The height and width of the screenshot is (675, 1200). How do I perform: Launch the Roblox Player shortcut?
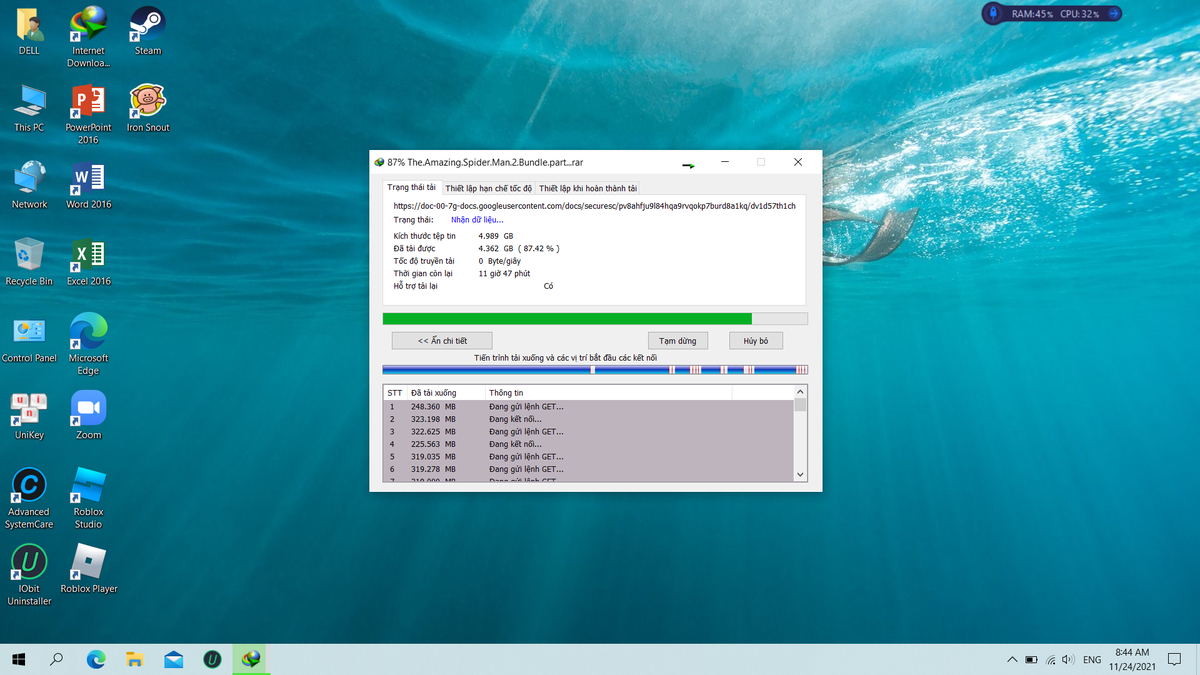88,569
